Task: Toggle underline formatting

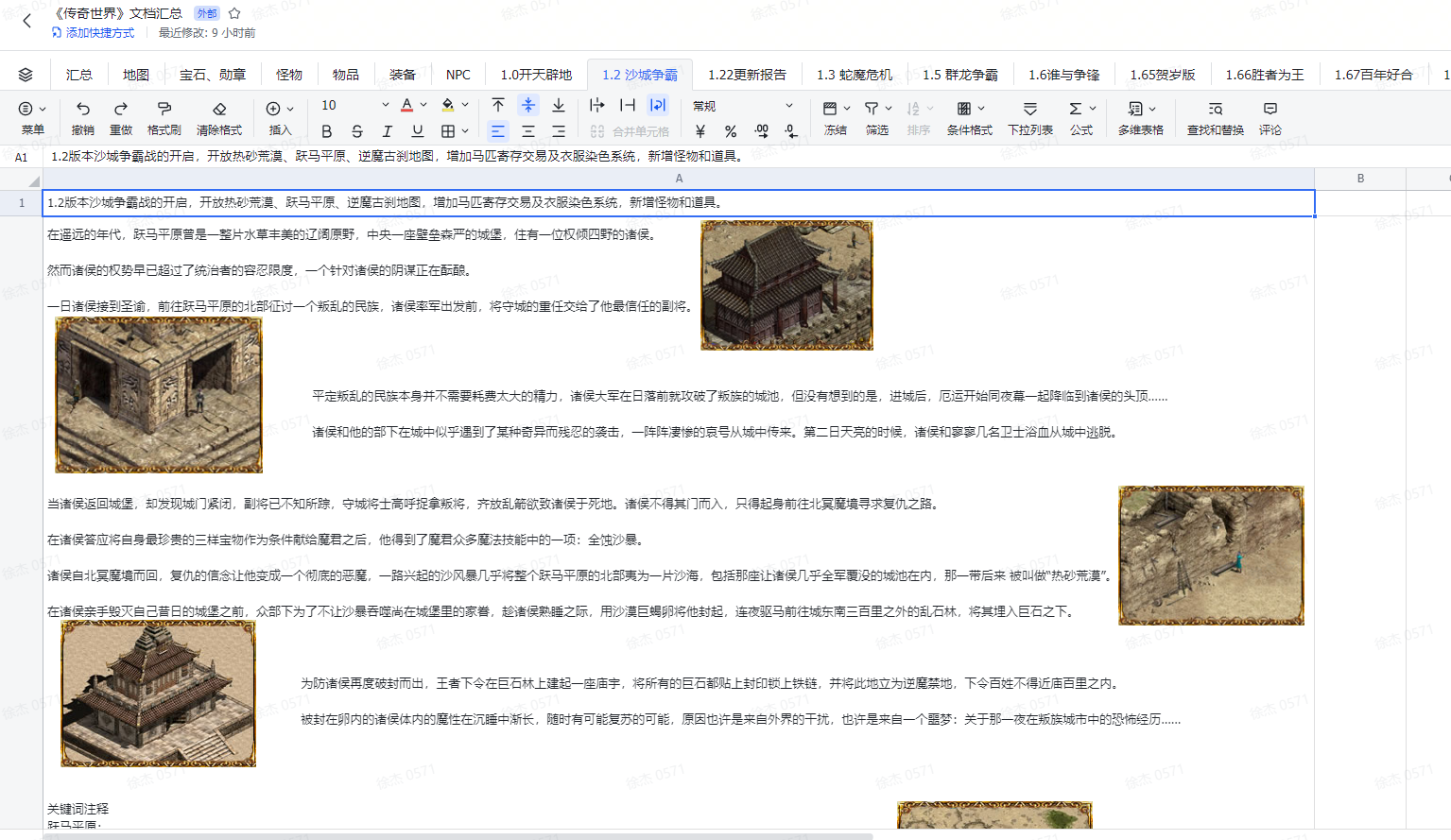Action: [417, 131]
